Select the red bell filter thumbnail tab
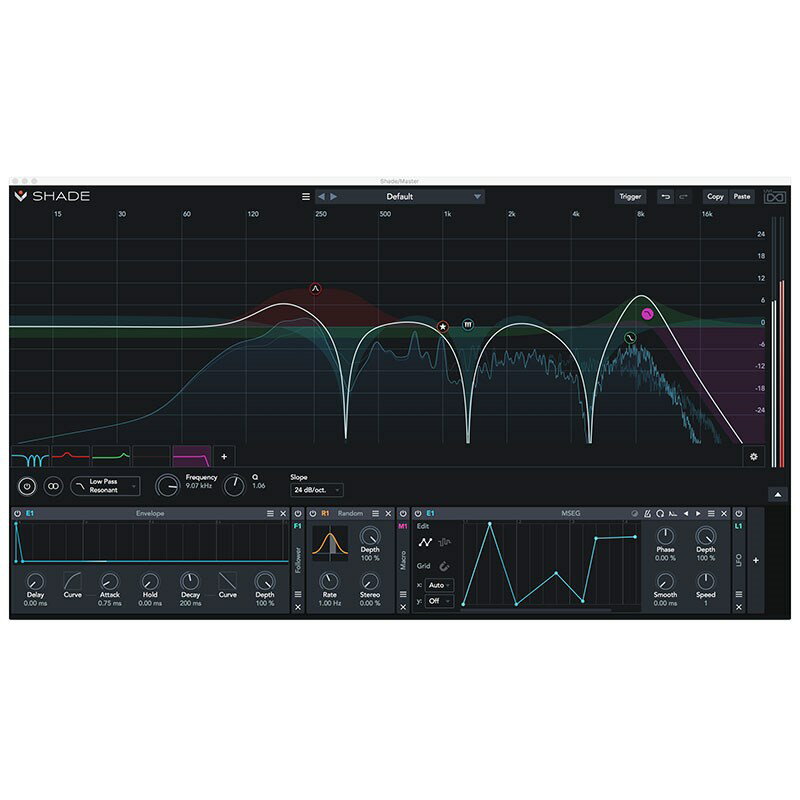 (x=70, y=457)
